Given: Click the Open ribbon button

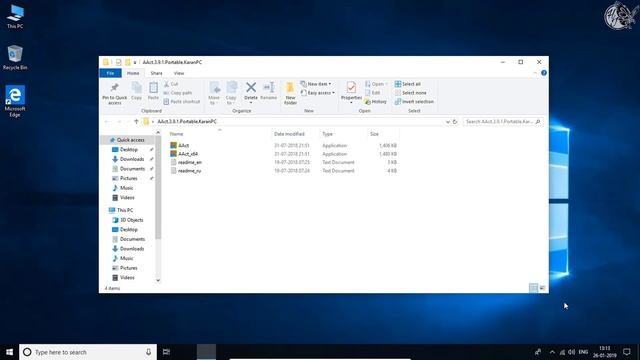Looking at the screenshot, I should coord(376,84).
